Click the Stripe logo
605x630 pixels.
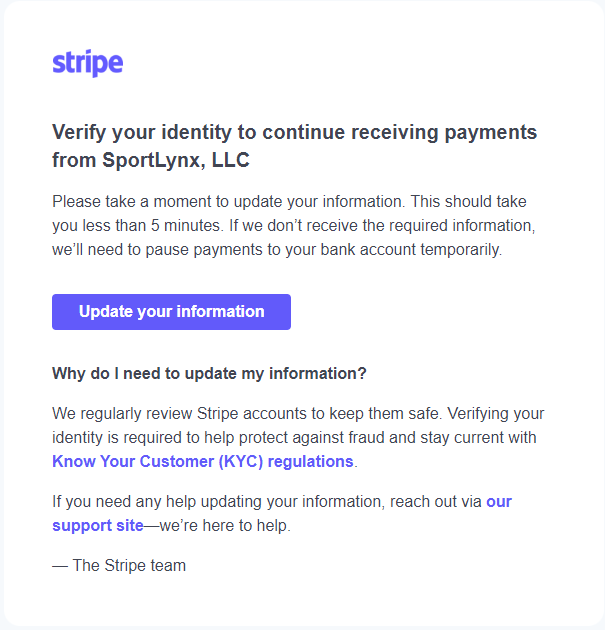click(88, 63)
